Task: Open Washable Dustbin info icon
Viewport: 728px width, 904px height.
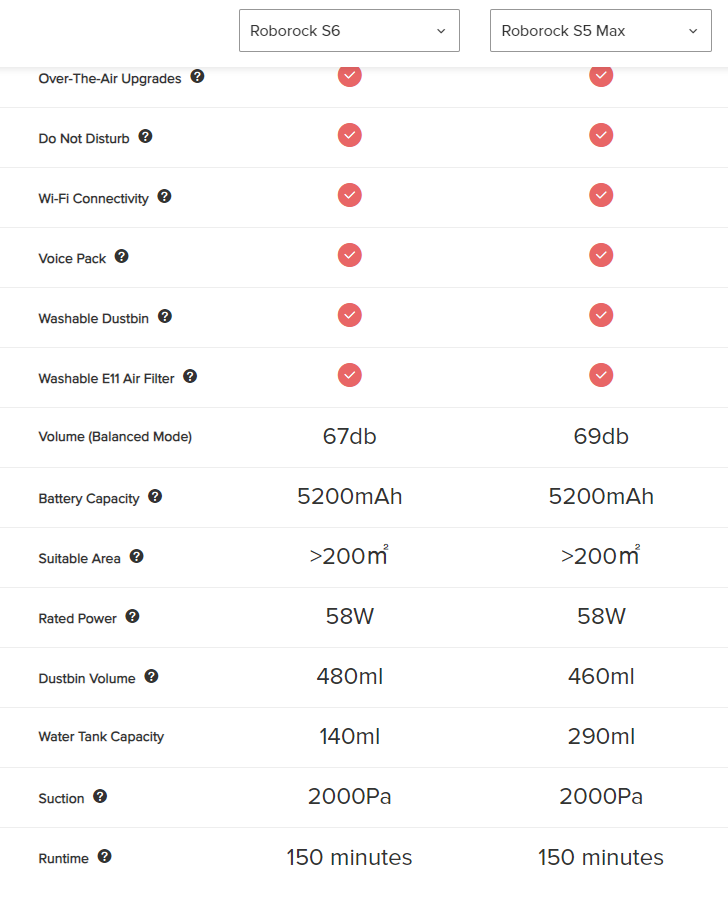Action: tap(165, 316)
